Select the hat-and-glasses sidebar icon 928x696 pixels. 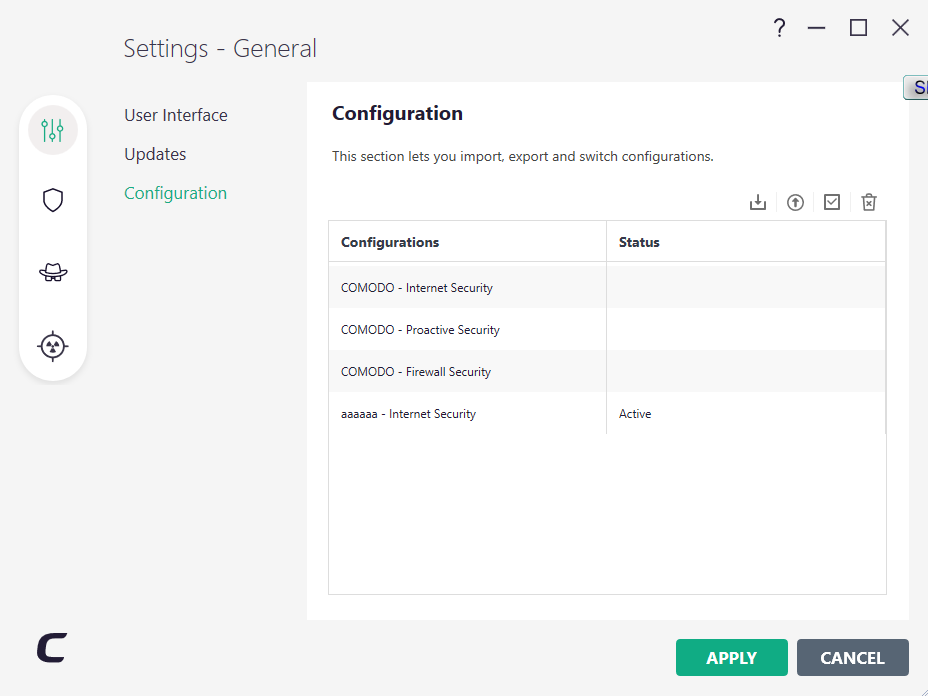[53, 272]
